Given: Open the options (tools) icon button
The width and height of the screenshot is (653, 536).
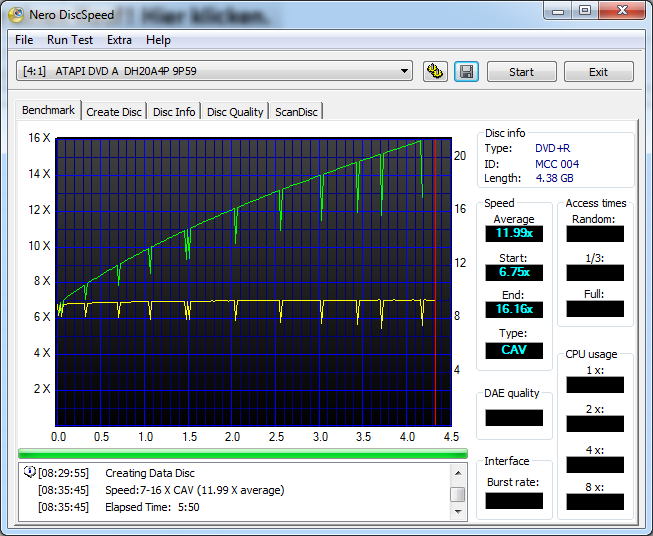Looking at the screenshot, I should [x=435, y=72].
